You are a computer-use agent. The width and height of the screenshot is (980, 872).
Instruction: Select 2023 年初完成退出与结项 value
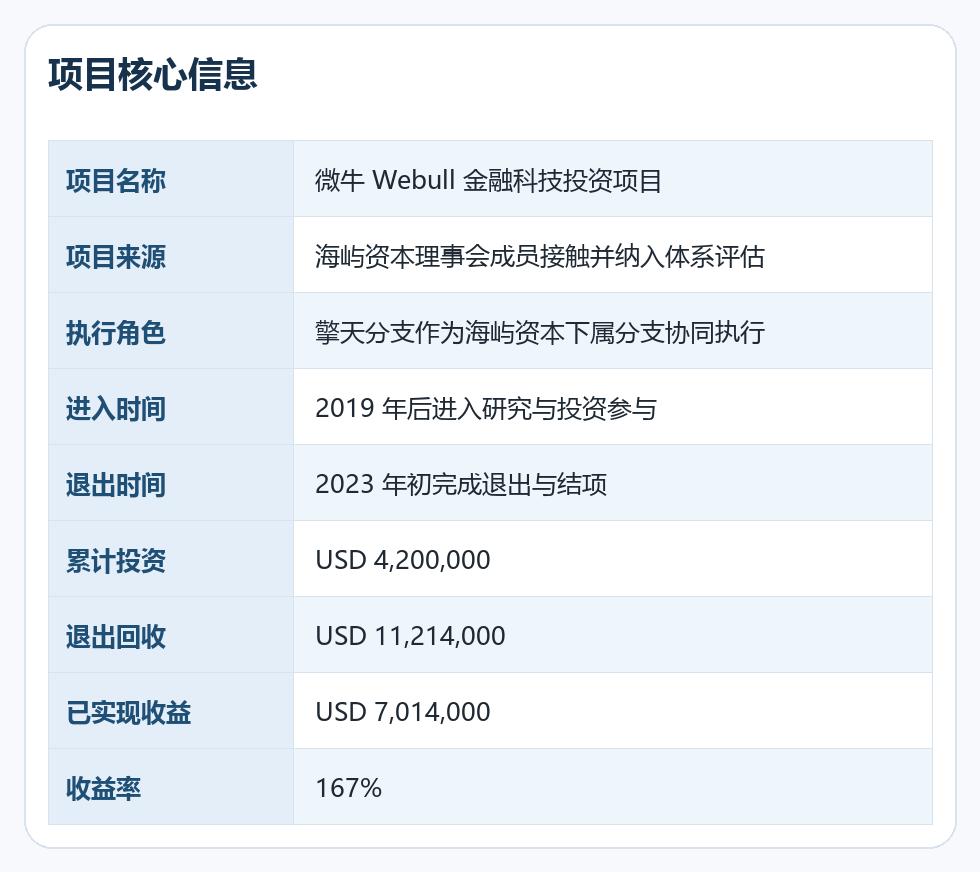pyautogui.click(x=461, y=484)
